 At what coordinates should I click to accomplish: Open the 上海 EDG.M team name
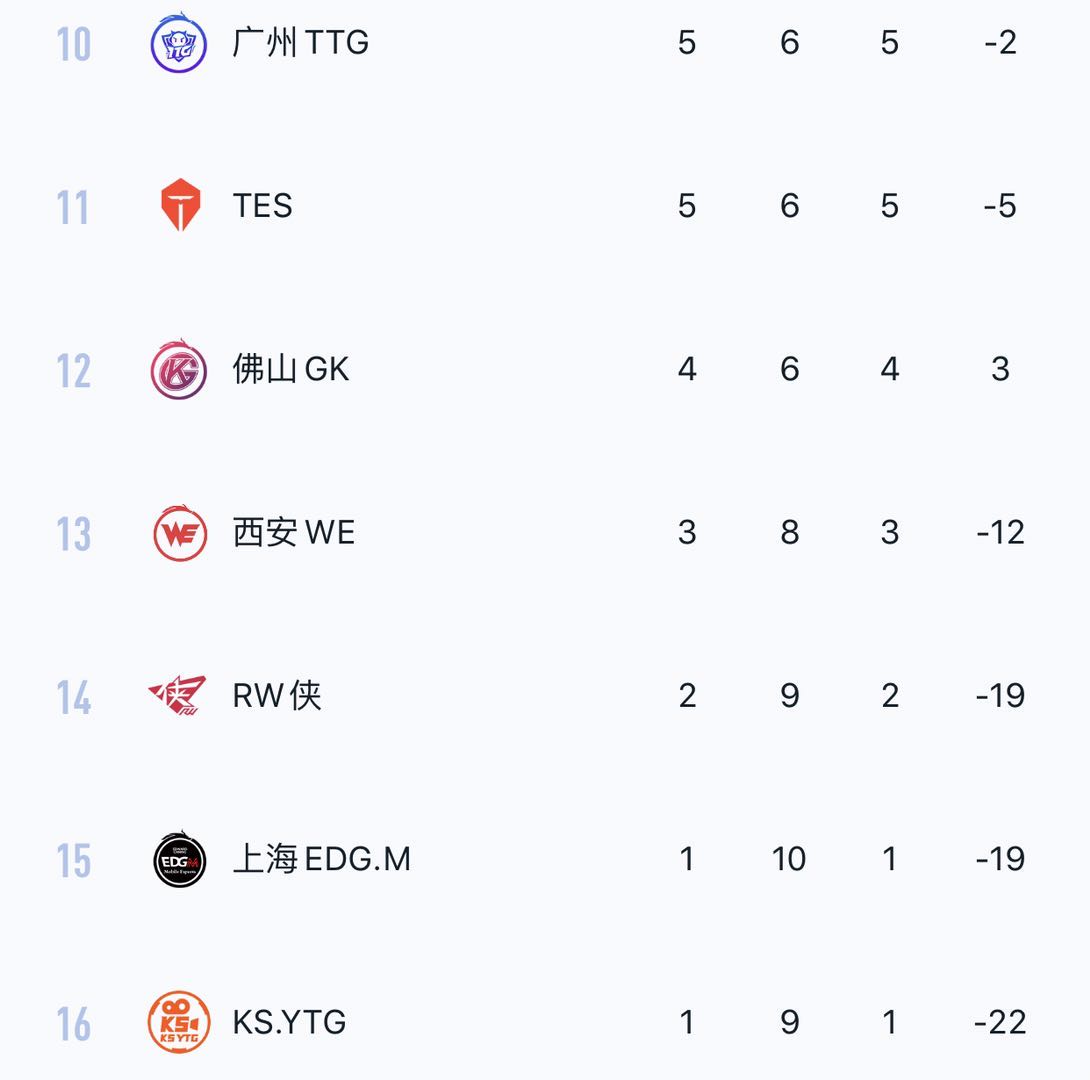321,859
